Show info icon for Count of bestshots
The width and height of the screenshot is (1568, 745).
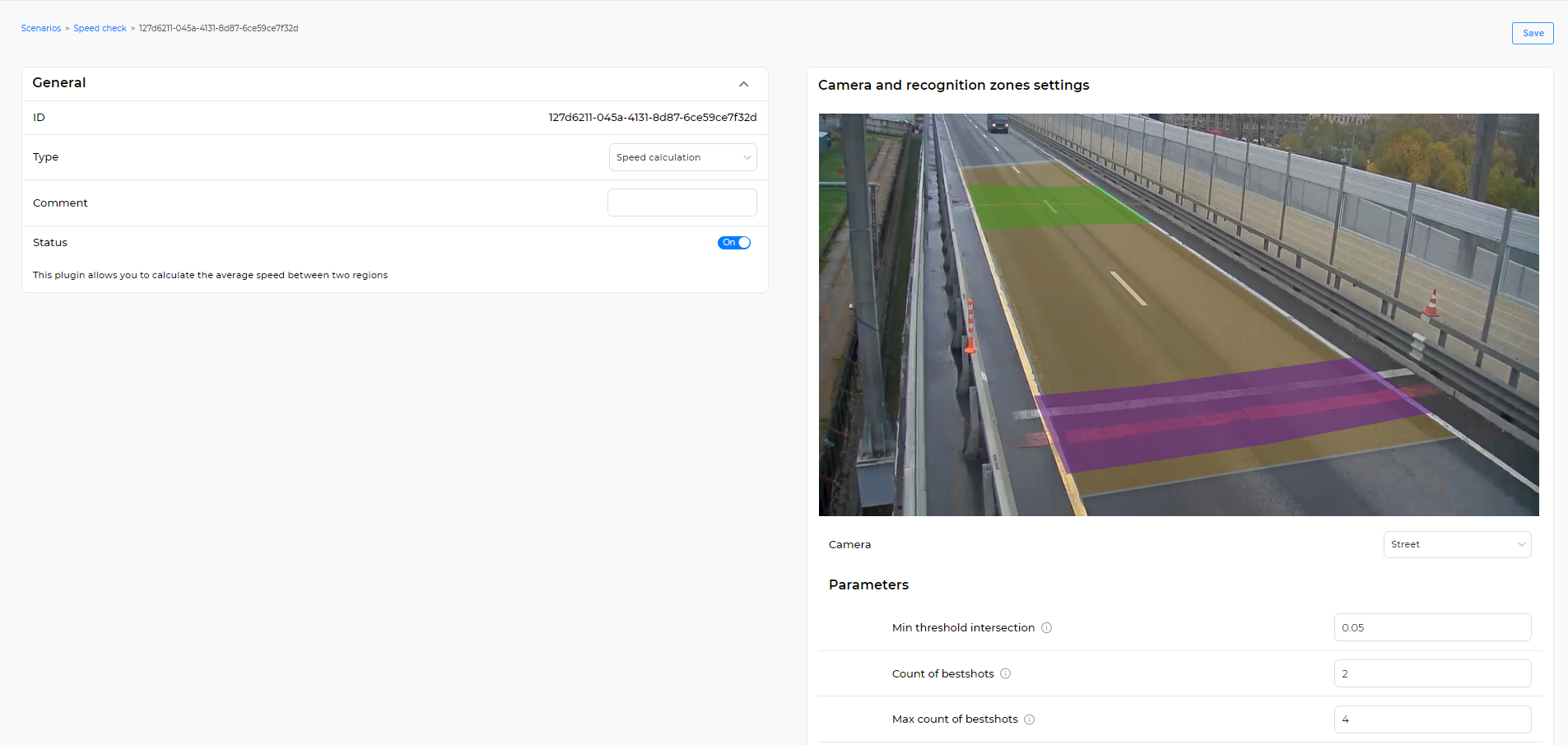coord(1006,673)
